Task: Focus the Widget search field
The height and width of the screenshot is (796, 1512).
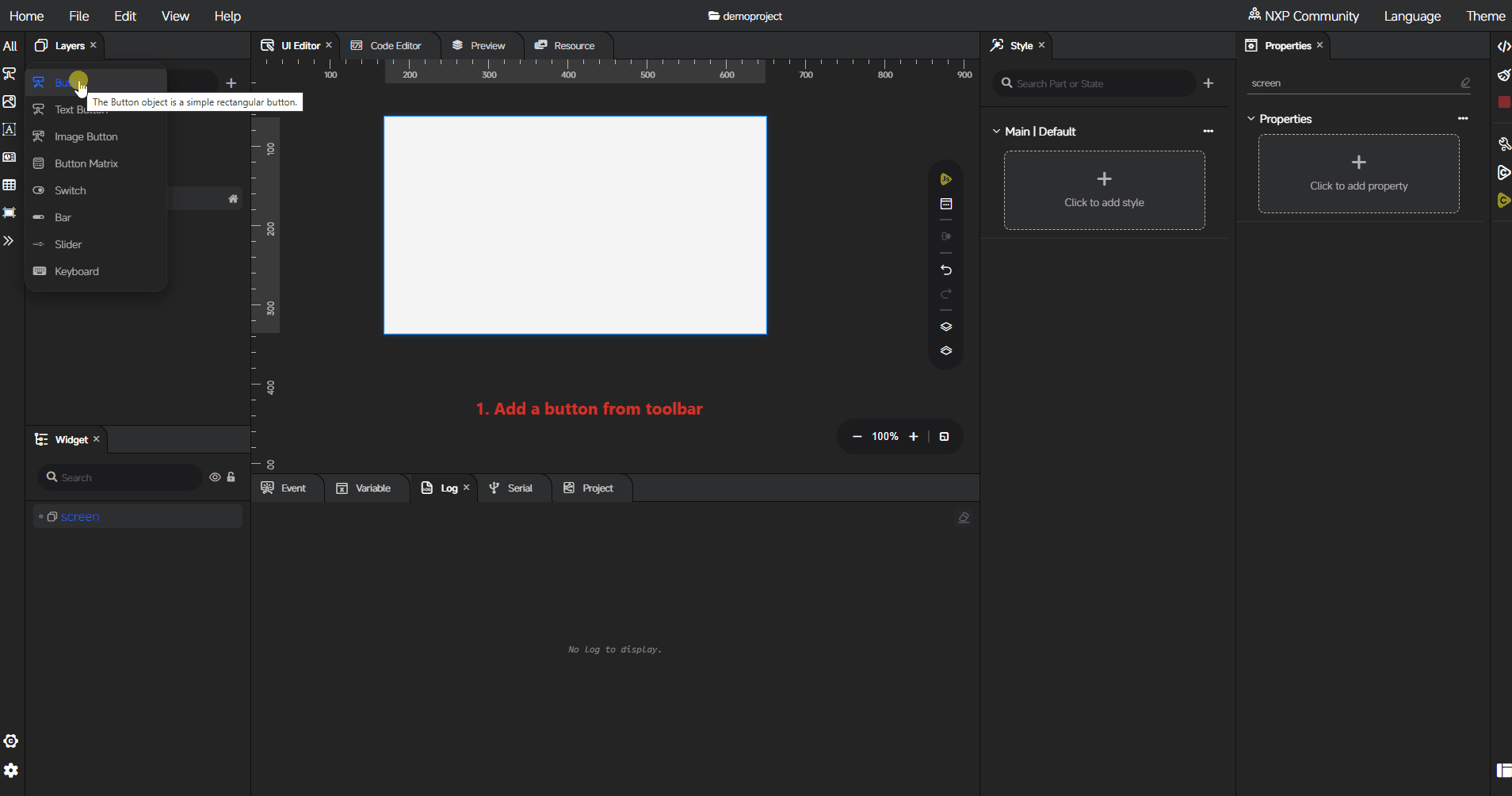Action: click(119, 477)
